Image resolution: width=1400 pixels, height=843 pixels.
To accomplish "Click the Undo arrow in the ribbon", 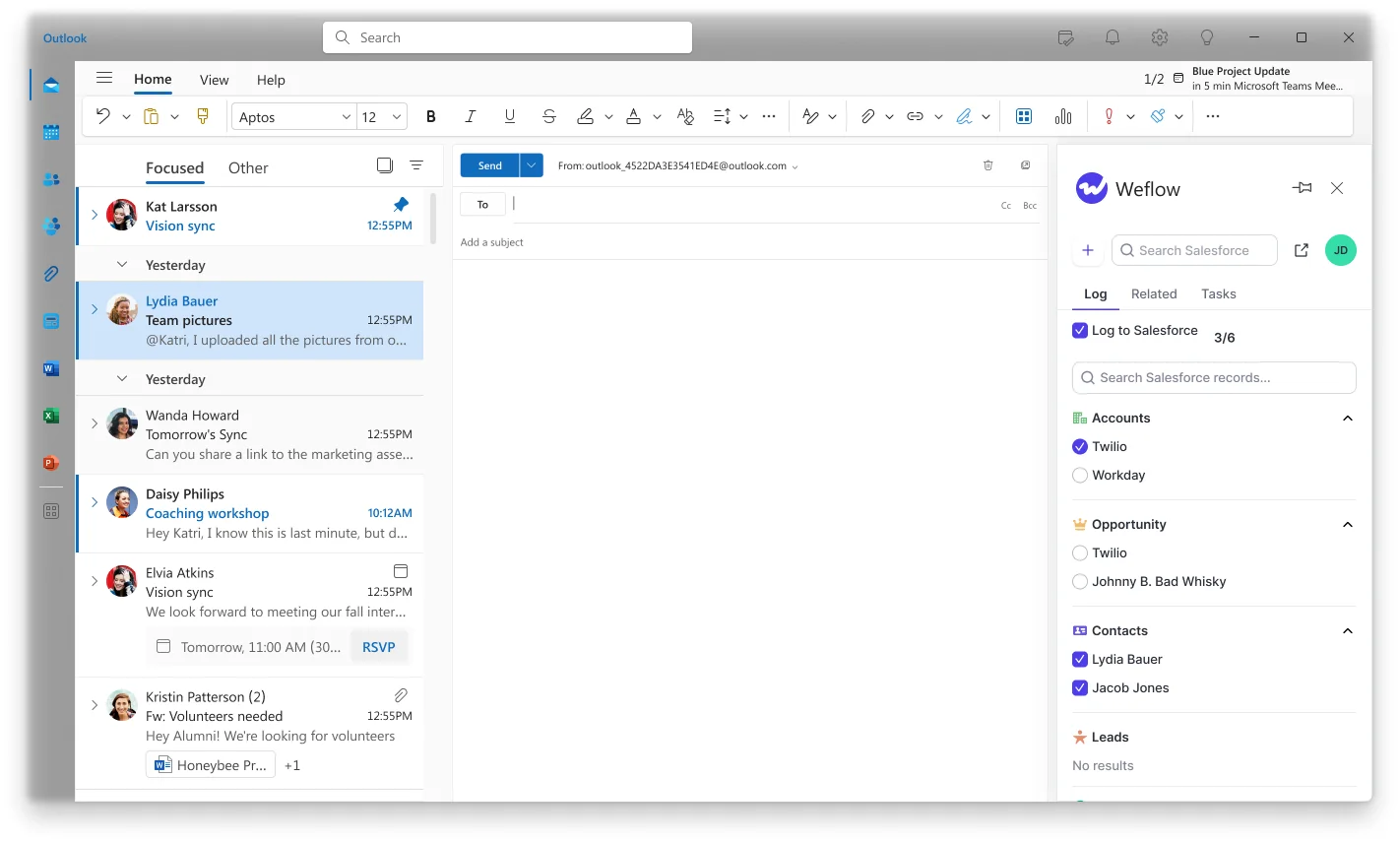I will pos(103,116).
